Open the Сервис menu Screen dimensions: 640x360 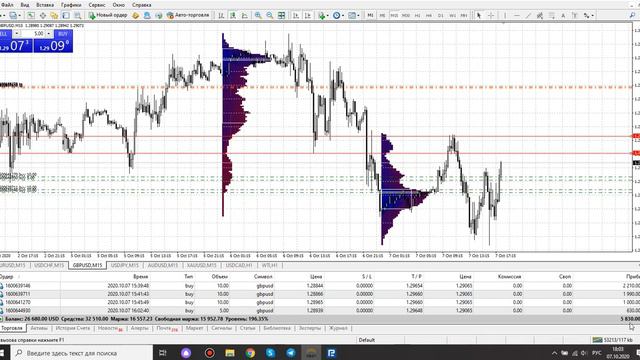pyautogui.click(x=97, y=5)
